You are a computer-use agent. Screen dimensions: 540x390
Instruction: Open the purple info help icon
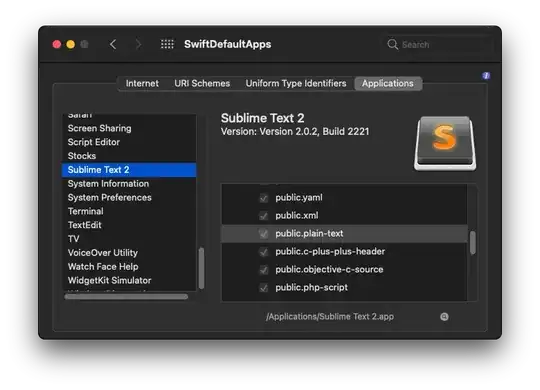(x=486, y=75)
